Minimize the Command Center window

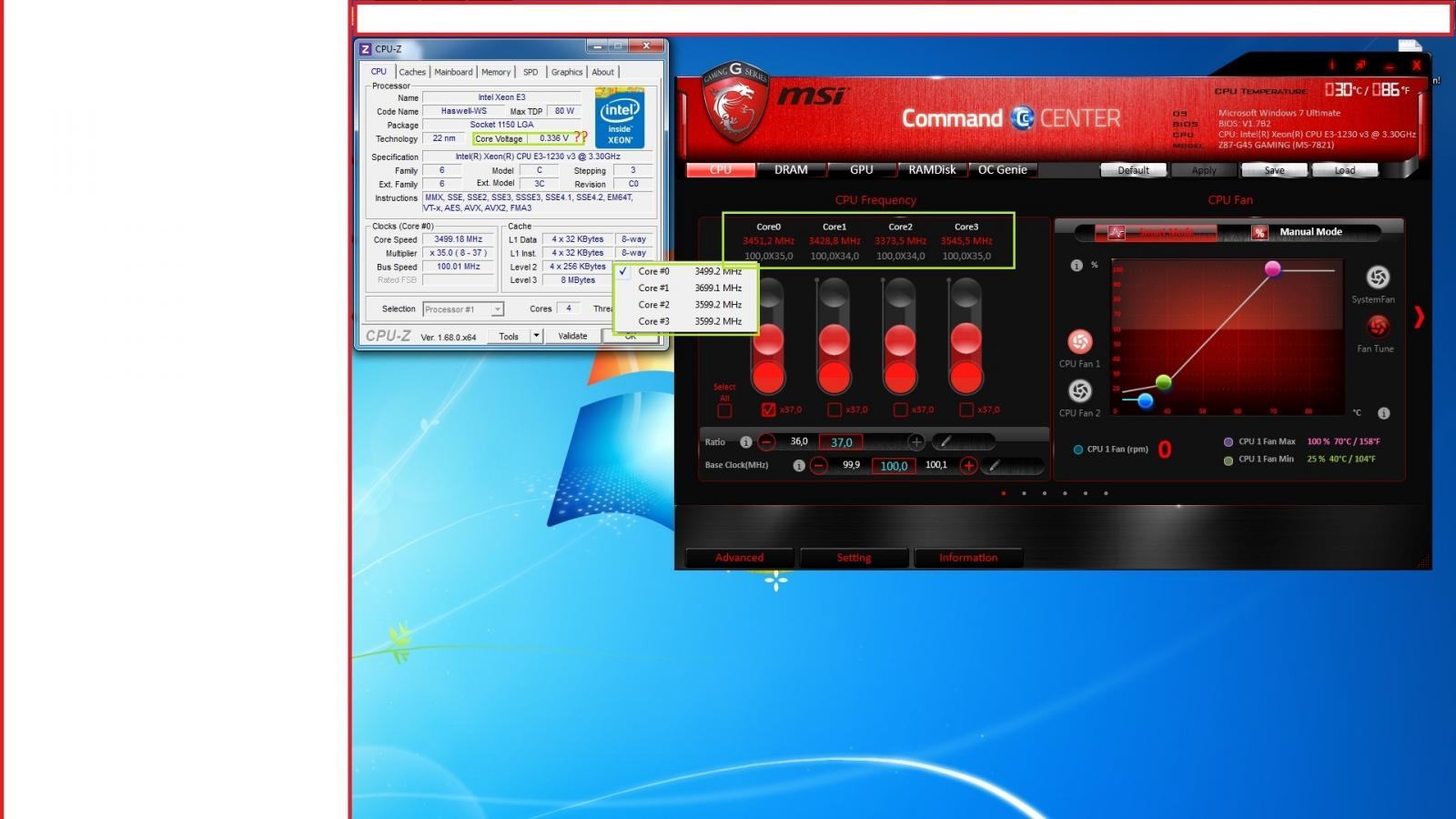coord(1389,66)
